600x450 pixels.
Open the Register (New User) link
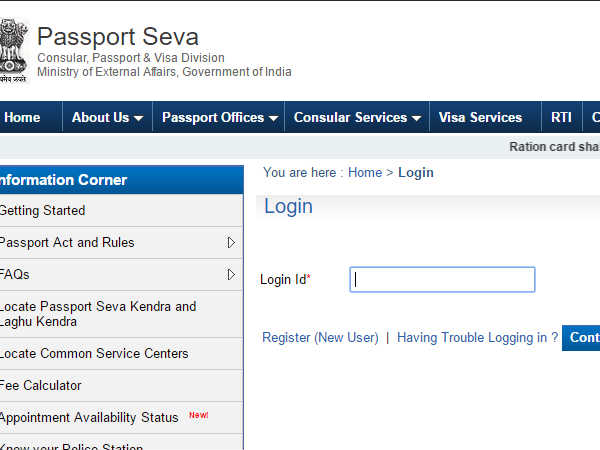[x=320, y=338]
